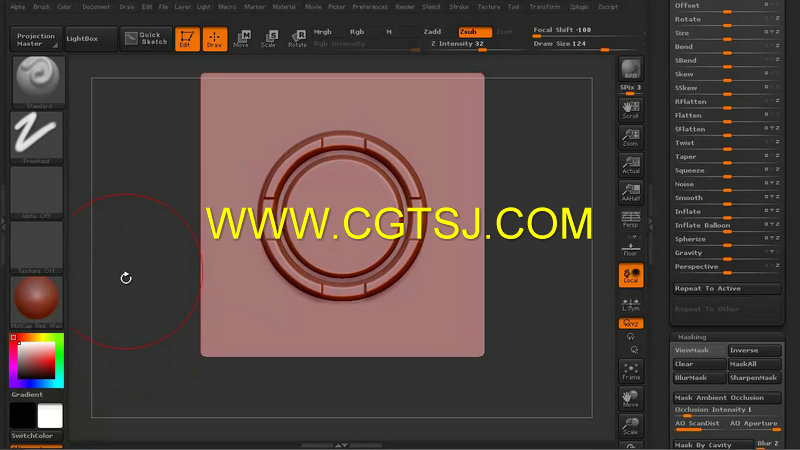Click the BPR render icon
The width and height of the screenshot is (800, 450).
[631, 69]
